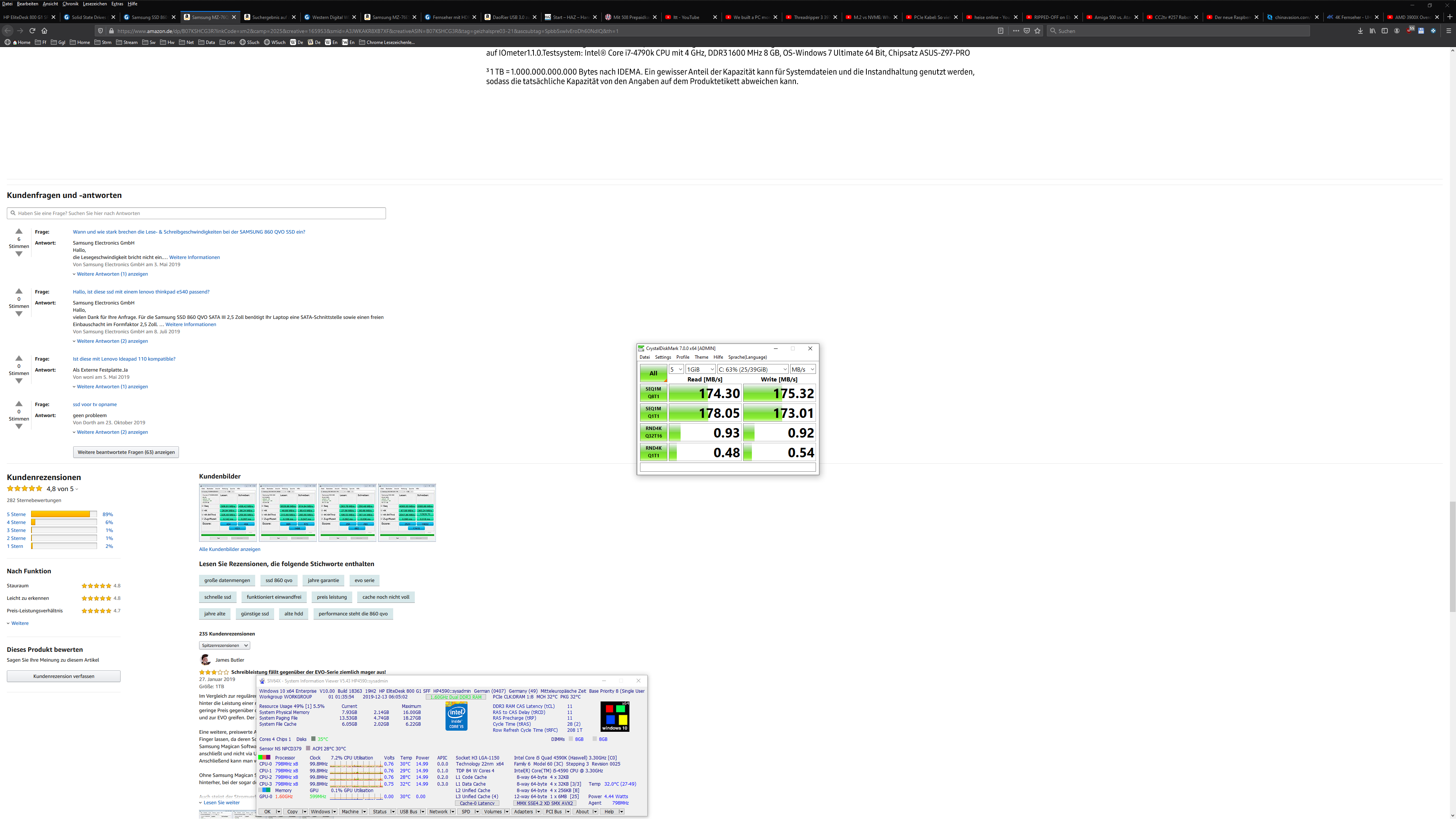Screen dimensions: 1456x819
Task: Upvote the first question about Schreibgeschwindigkeiten
Action: pos(19,231)
